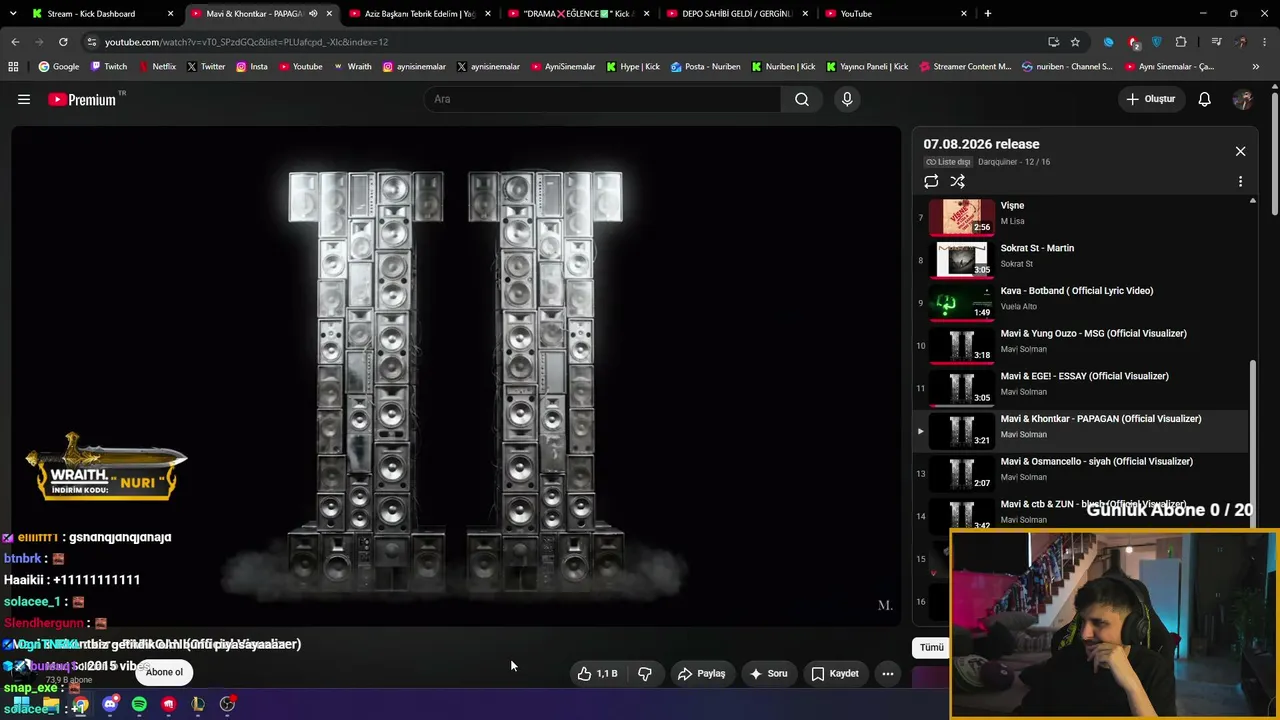This screenshot has height=720, width=1280.
Task: Open League of Legends from the taskbar
Action: click(x=198, y=704)
